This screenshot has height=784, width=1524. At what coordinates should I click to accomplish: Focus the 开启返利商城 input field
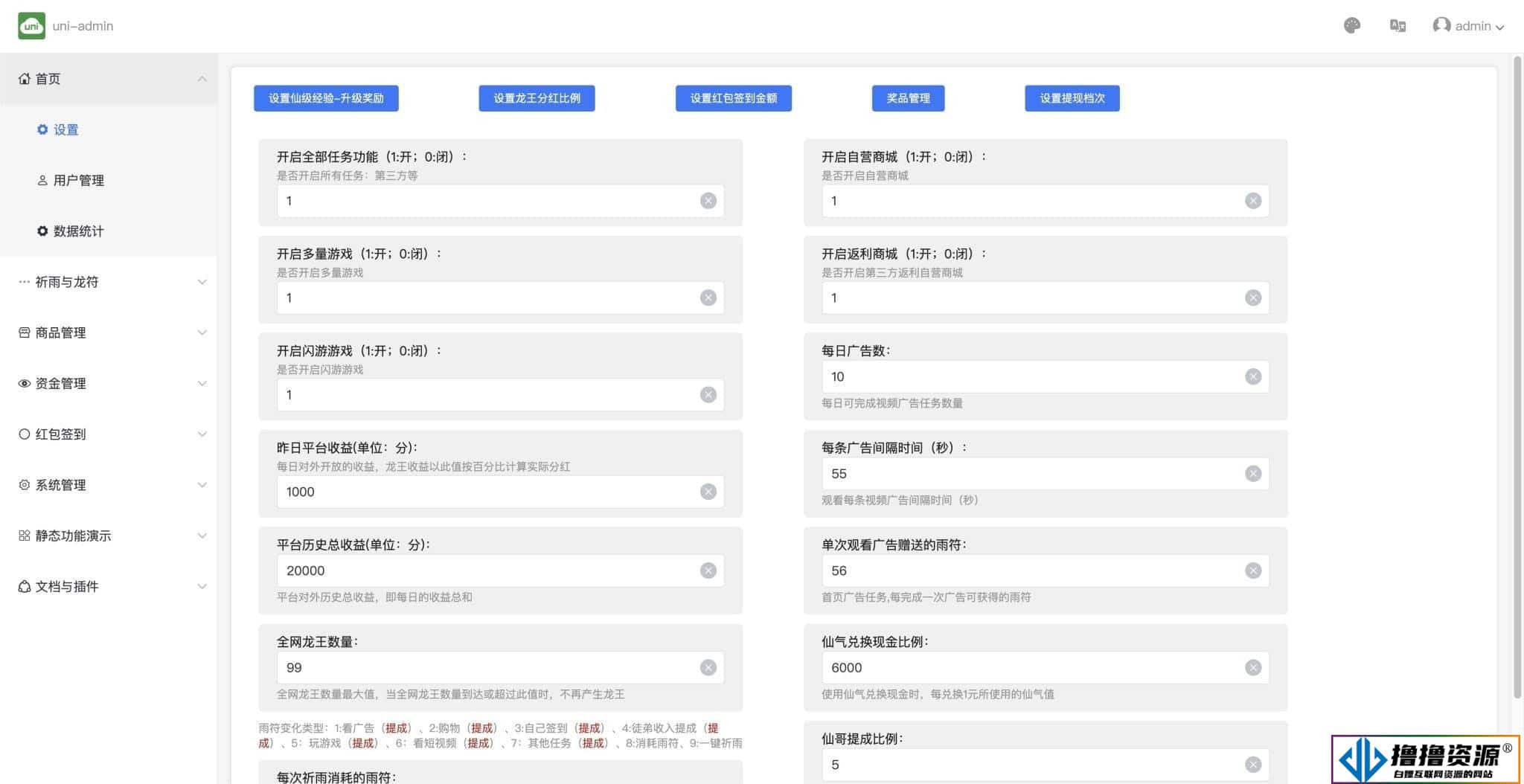[x=1046, y=298]
